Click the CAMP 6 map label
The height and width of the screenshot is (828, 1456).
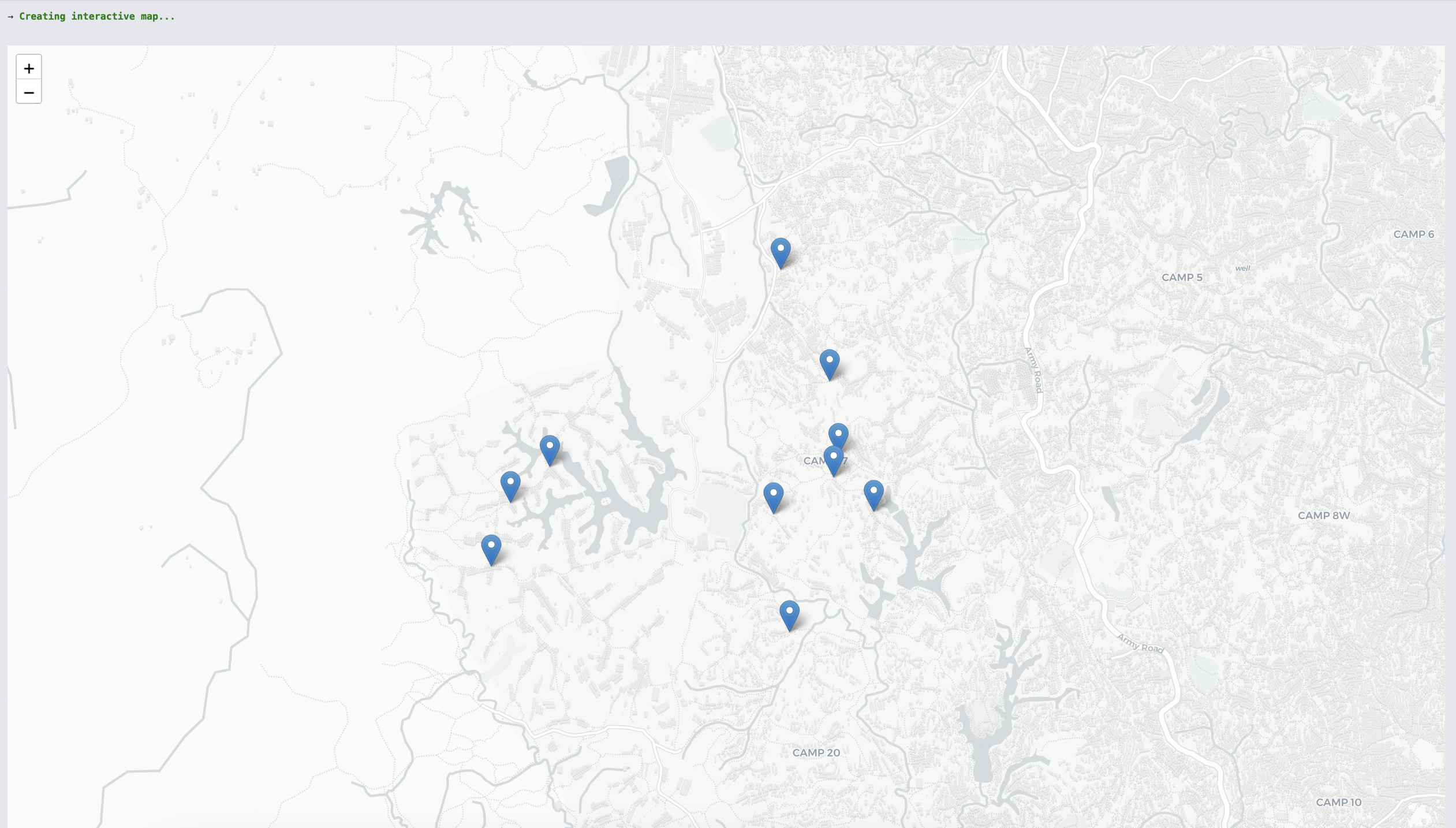1413,234
